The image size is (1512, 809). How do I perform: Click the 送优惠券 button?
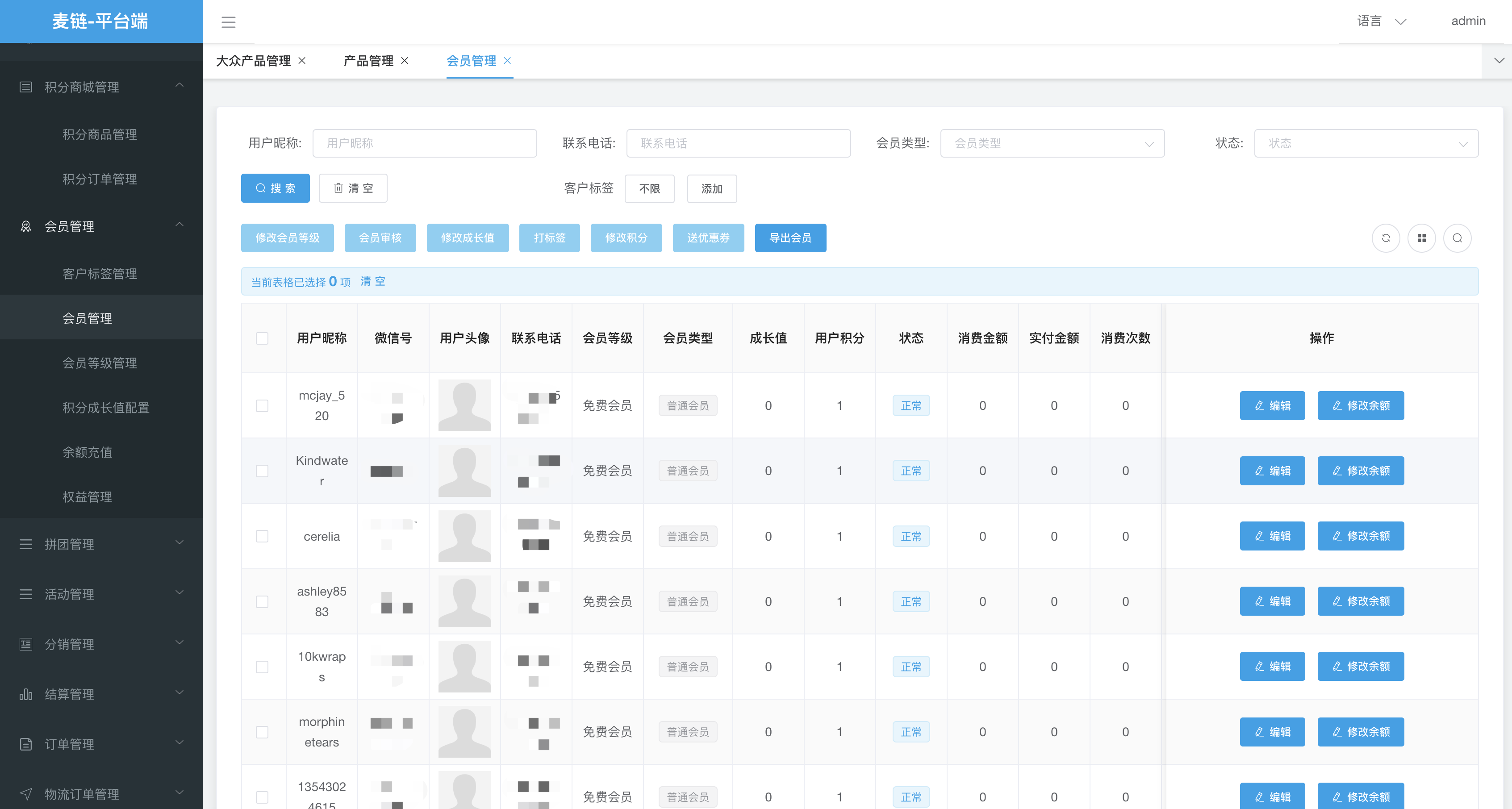708,238
